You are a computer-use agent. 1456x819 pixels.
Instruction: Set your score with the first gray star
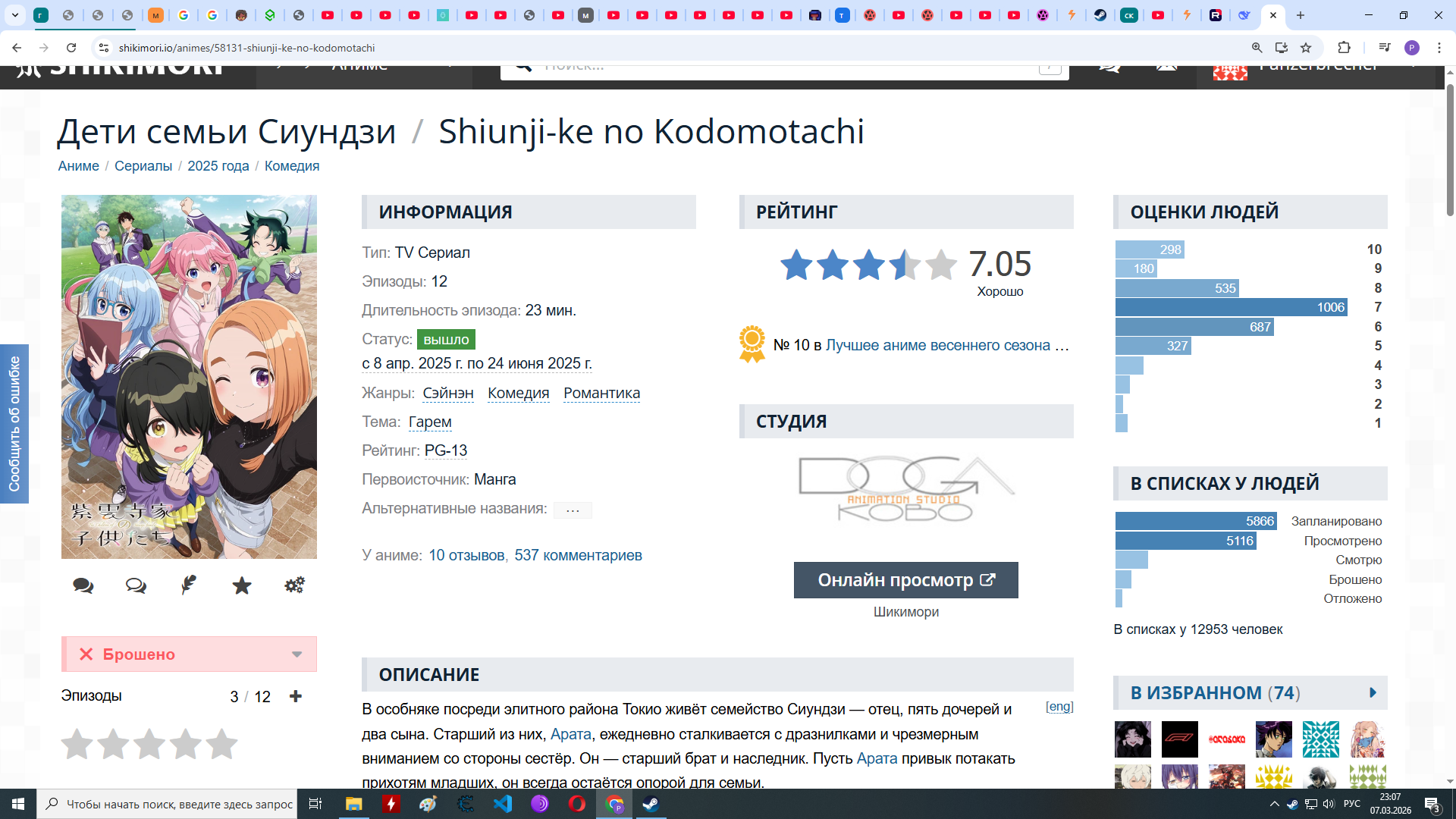pos(77,744)
